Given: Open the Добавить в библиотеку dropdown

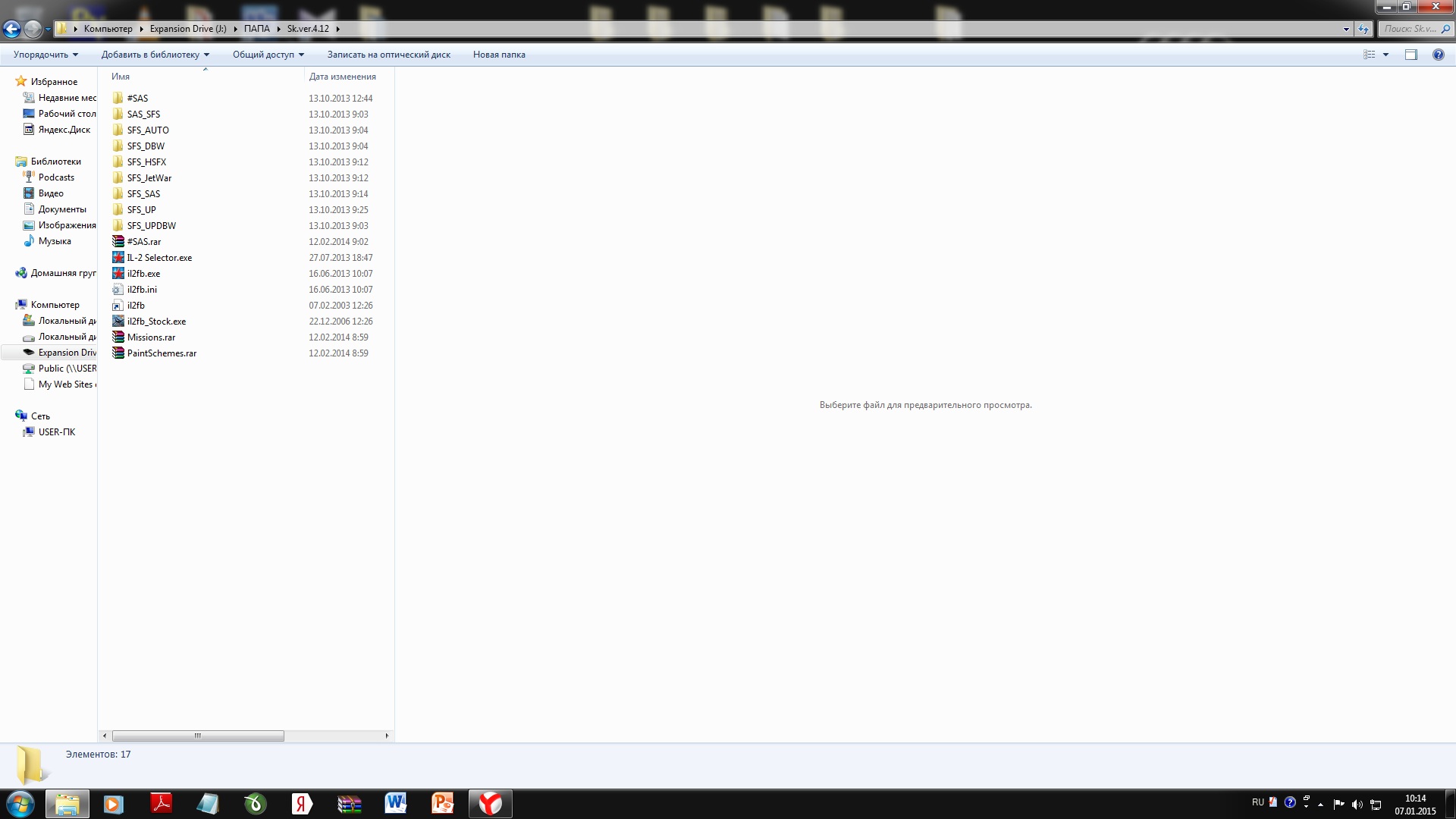Looking at the screenshot, I should click(x=155, y=55).
